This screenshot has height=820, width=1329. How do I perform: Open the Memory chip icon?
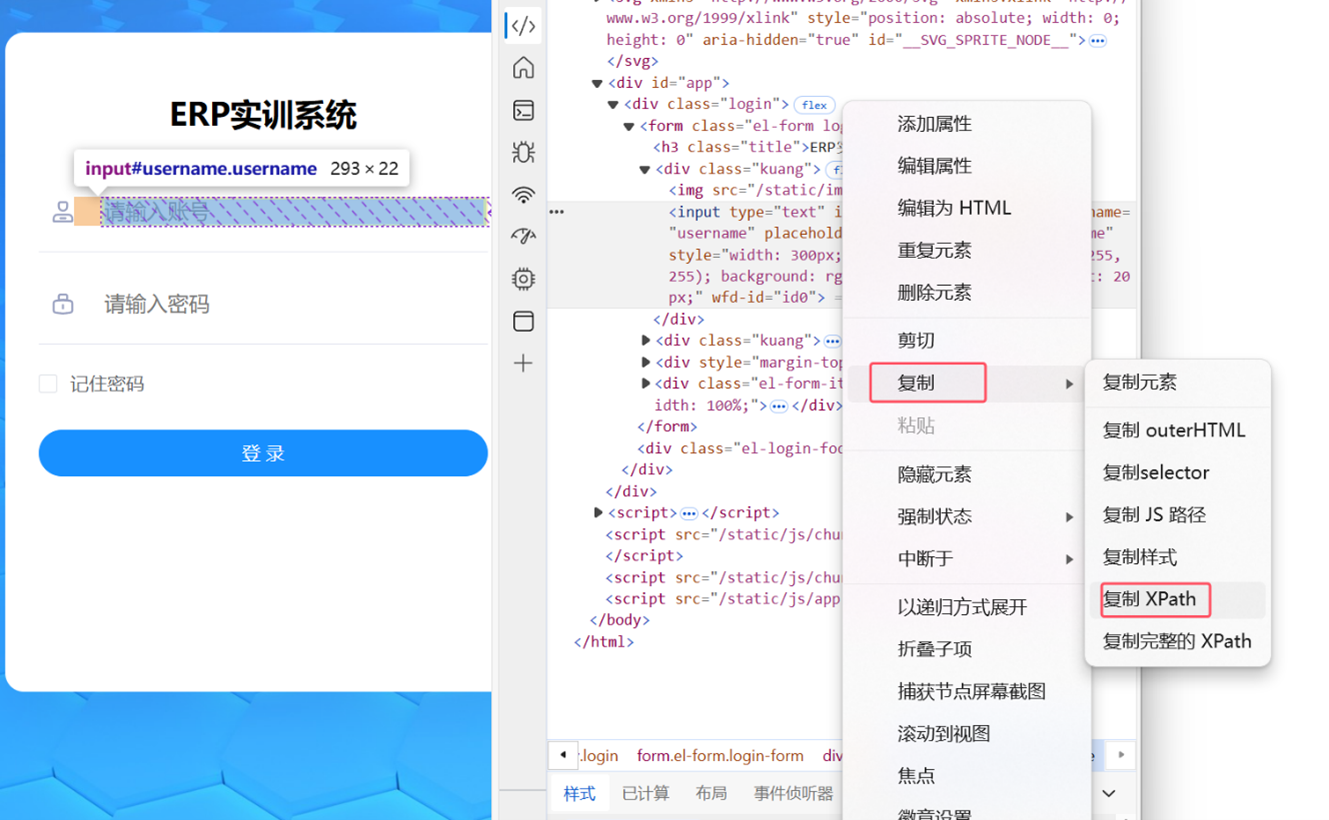click(x=523, y=279)
